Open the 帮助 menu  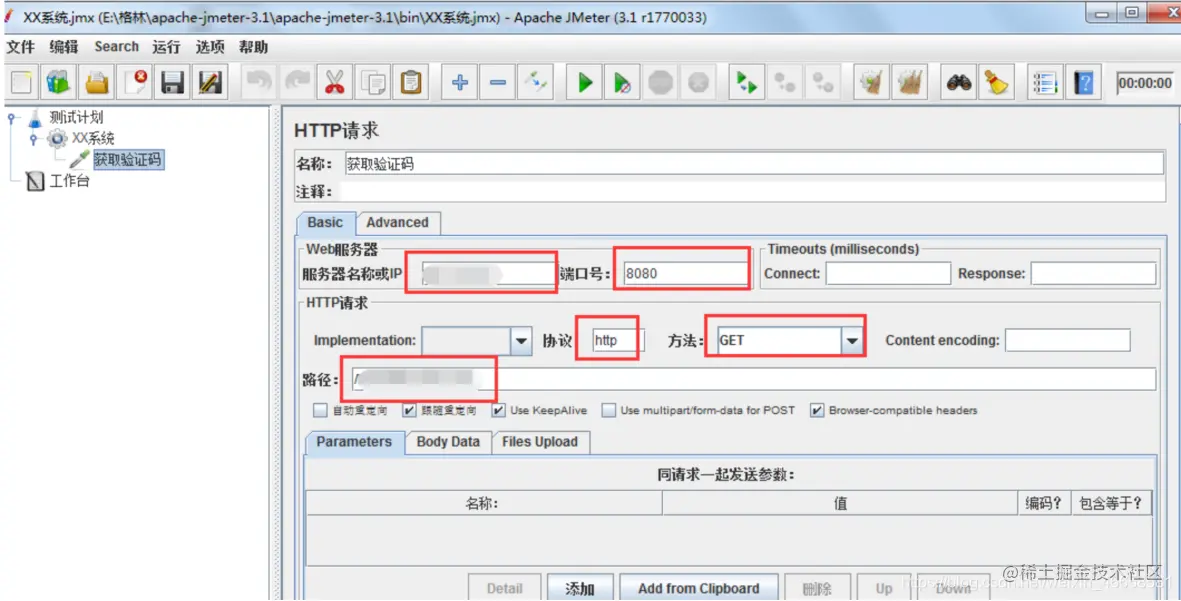(253, 47)
